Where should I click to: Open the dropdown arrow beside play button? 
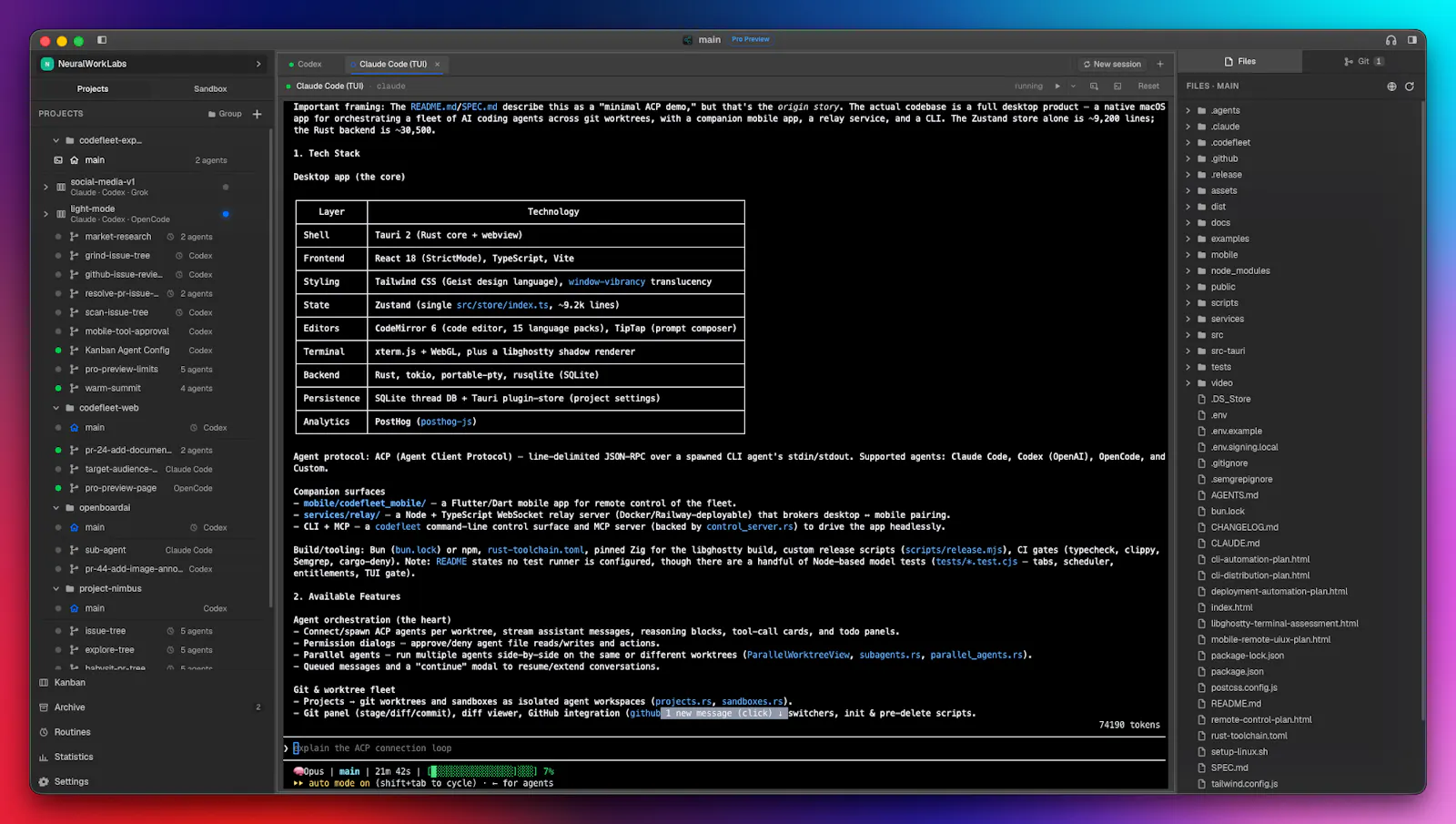coord(1073,86)
